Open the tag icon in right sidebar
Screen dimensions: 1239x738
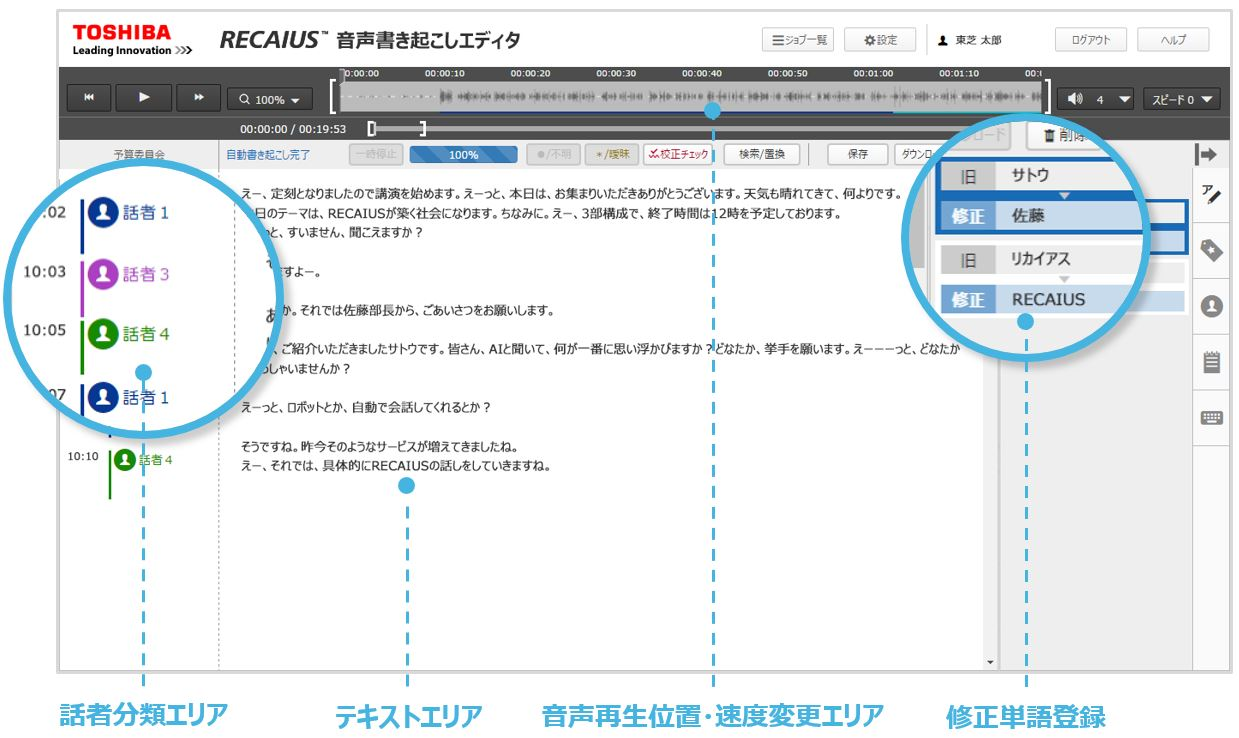[1211, 251]
